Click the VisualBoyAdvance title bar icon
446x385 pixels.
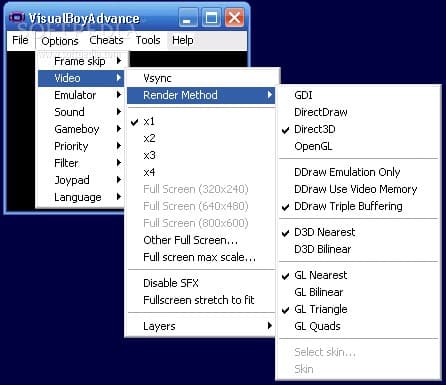(x=17, y=17)
